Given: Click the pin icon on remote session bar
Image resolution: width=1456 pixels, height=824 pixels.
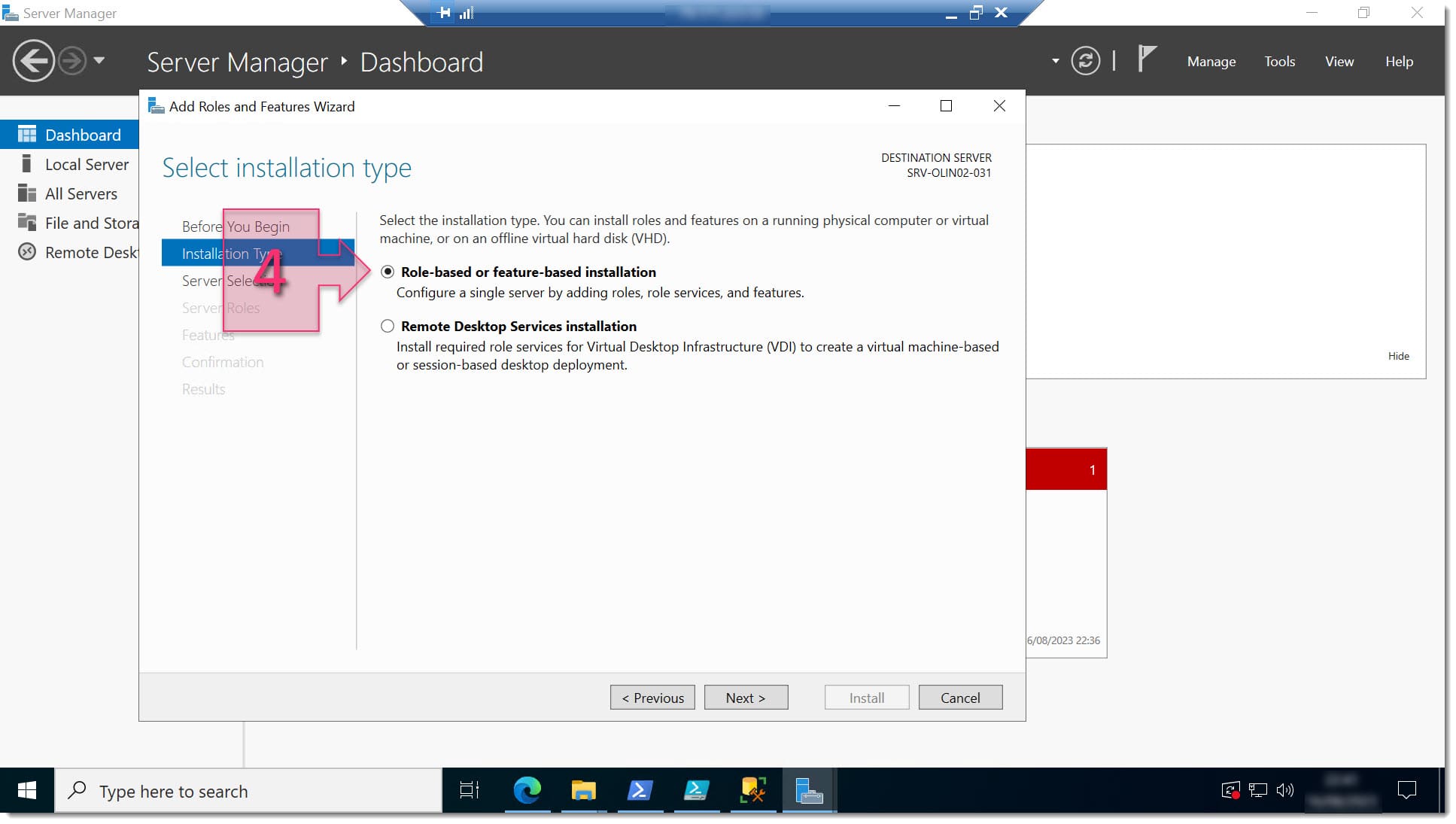Looking at the screenshot, I should (x=444, y=13).
